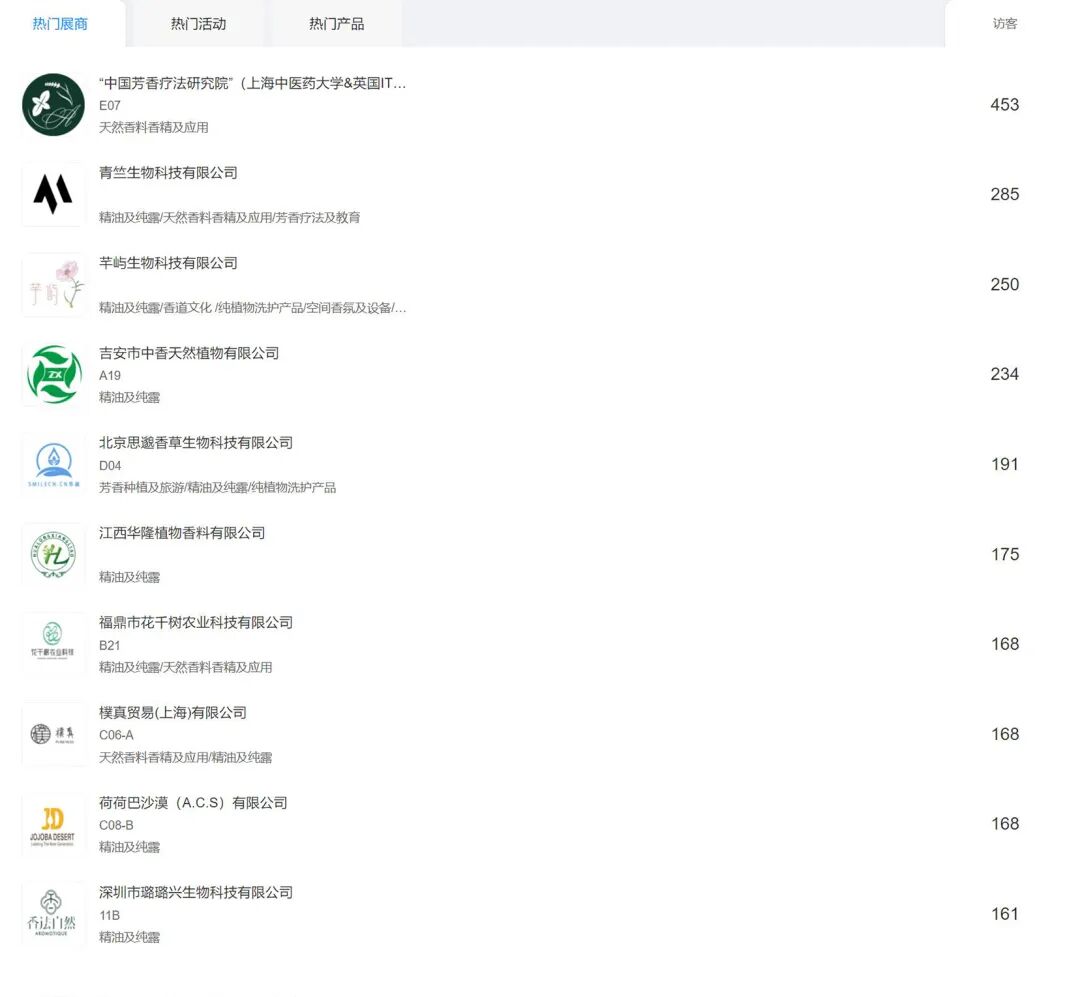This screenshot has width=1080, height=997.
Task: Click visitor count 250
Action: [1004, 285]
